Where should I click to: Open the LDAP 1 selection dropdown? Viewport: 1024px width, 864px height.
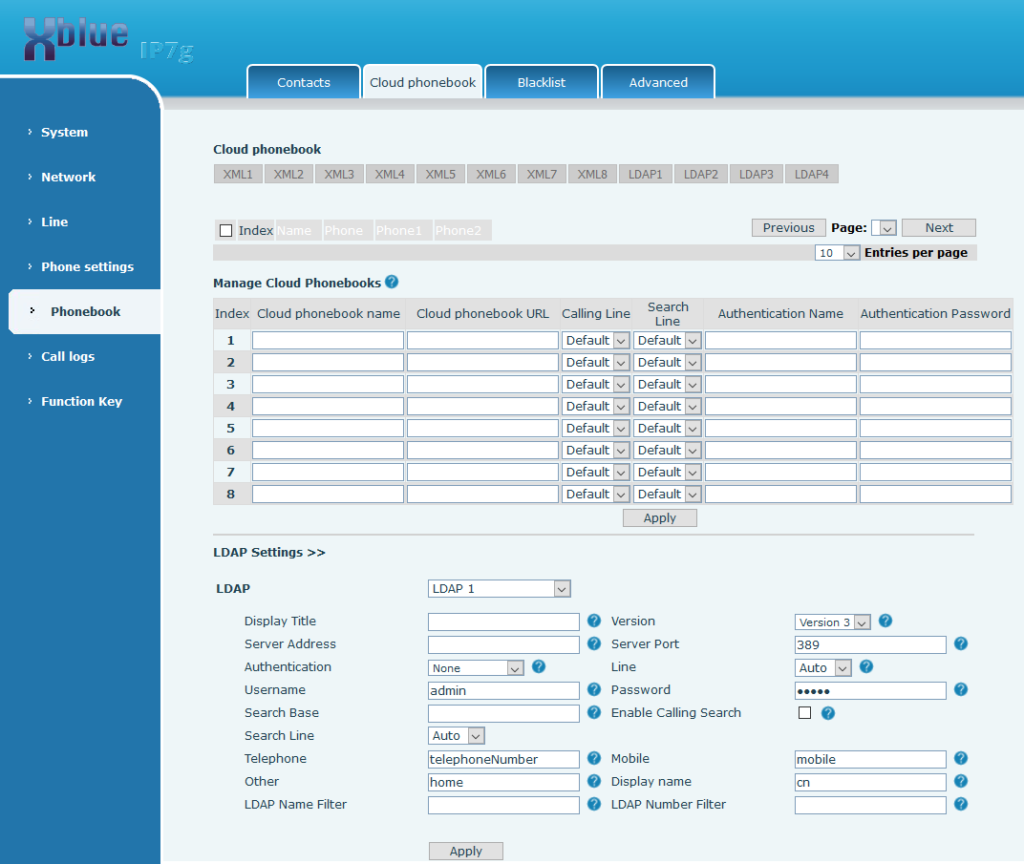[499, 589]
